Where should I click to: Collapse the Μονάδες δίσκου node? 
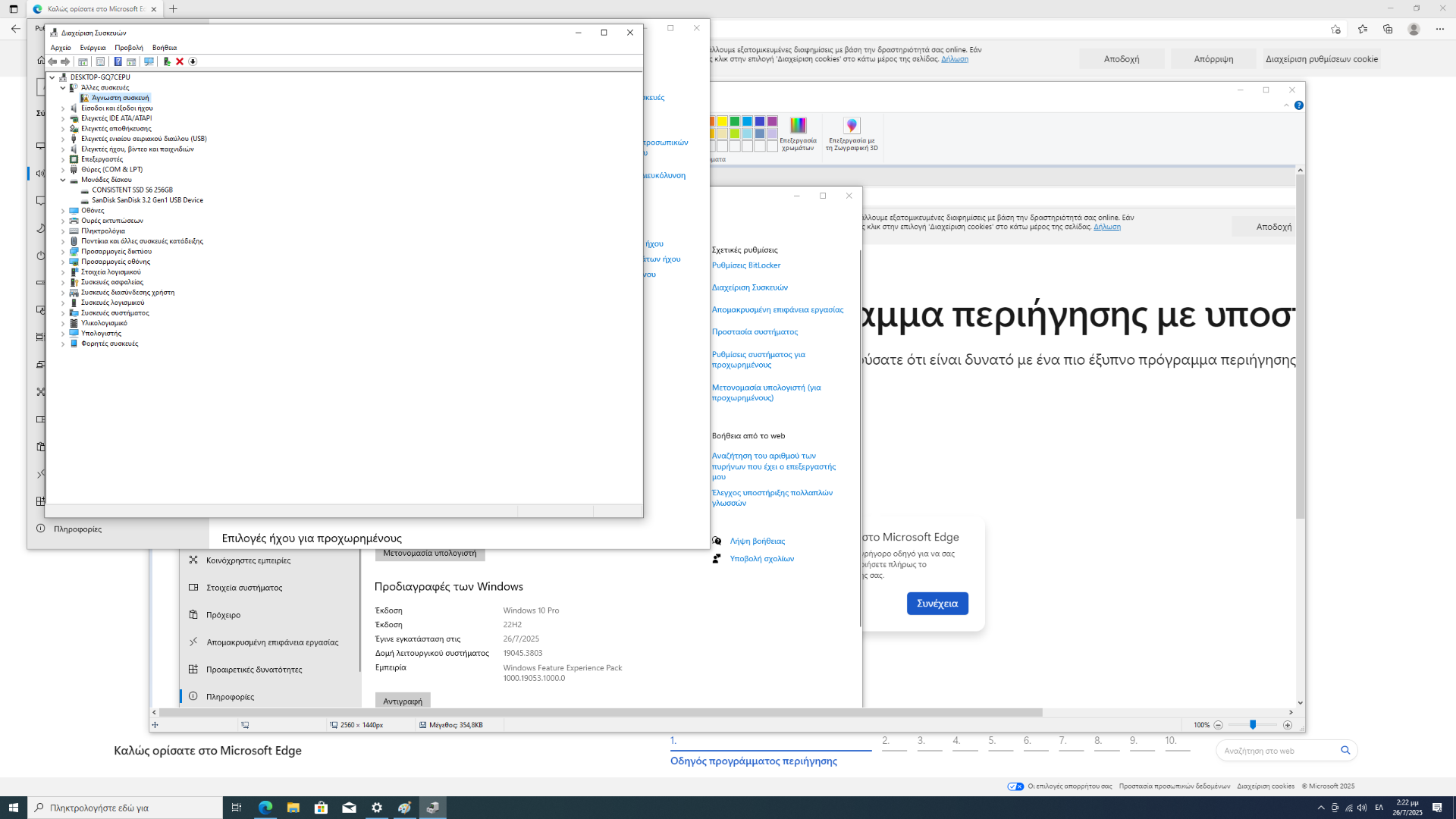[63, 180]
